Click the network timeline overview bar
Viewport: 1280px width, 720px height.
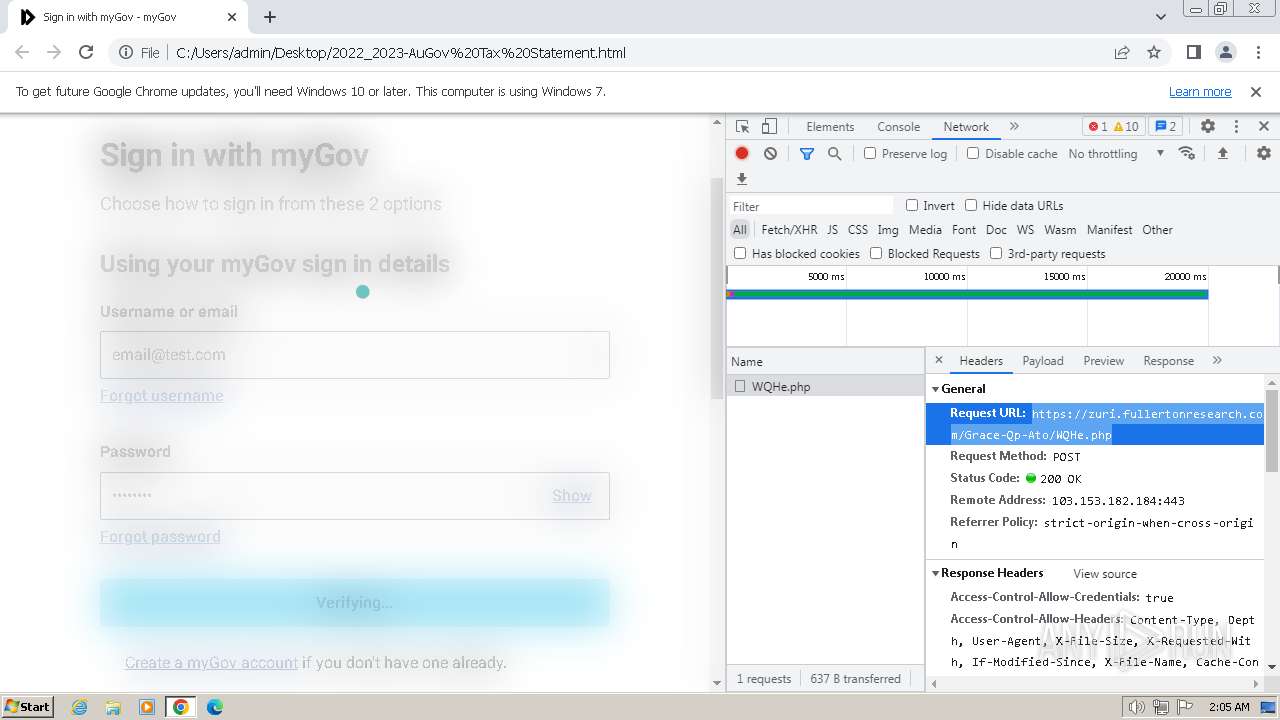(x=968, y=294)
